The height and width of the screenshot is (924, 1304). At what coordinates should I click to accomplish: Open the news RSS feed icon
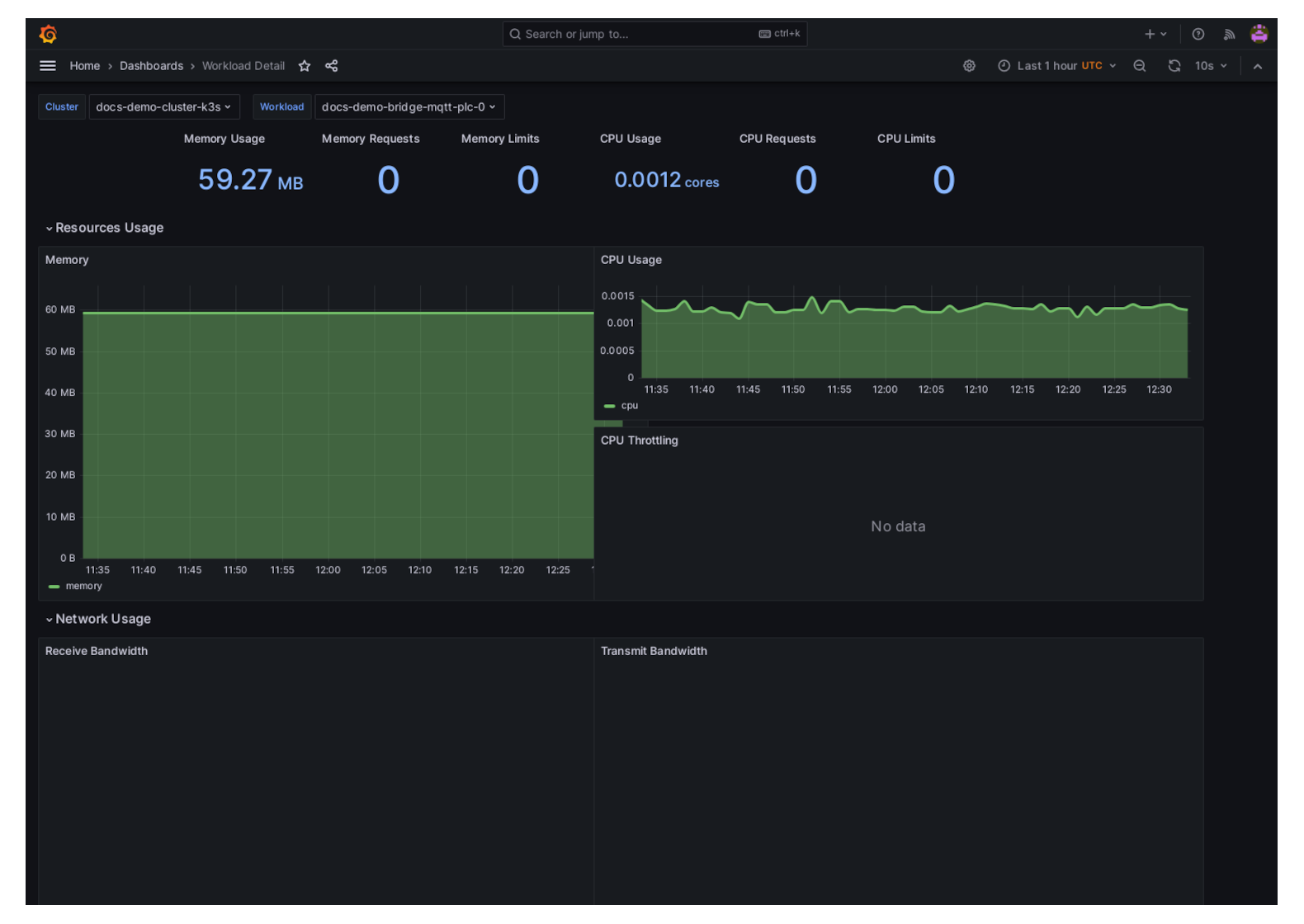point(1229,34)
